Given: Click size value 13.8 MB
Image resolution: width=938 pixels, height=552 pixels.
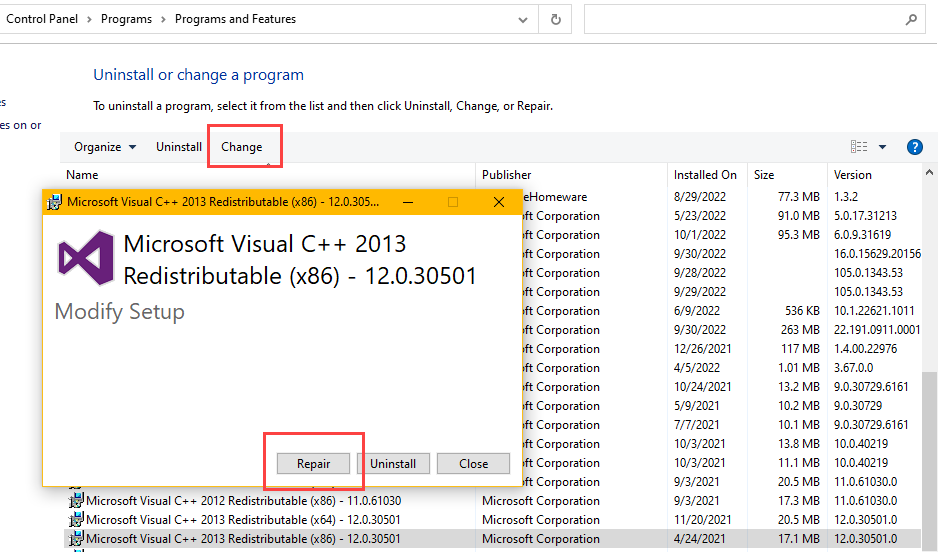Looking at the screenshot, I should coord(799,444).
